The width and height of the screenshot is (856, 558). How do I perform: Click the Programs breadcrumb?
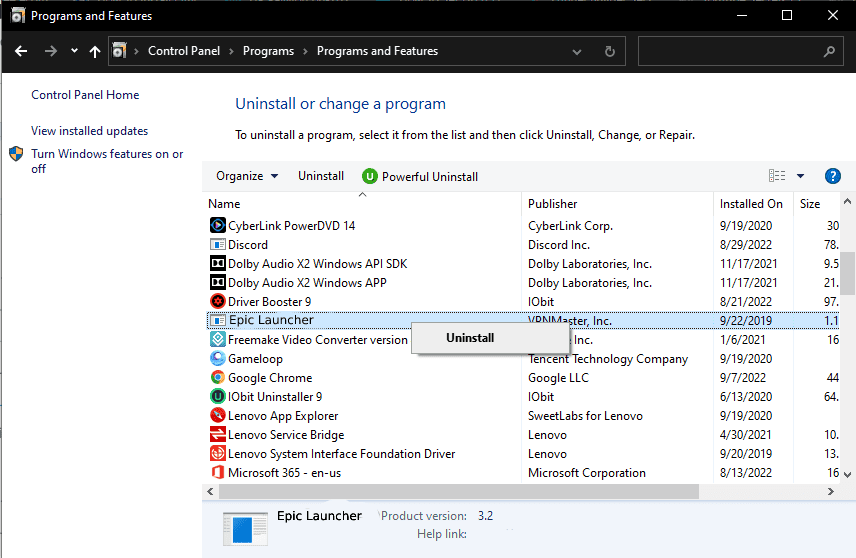[x=268, y=51]
